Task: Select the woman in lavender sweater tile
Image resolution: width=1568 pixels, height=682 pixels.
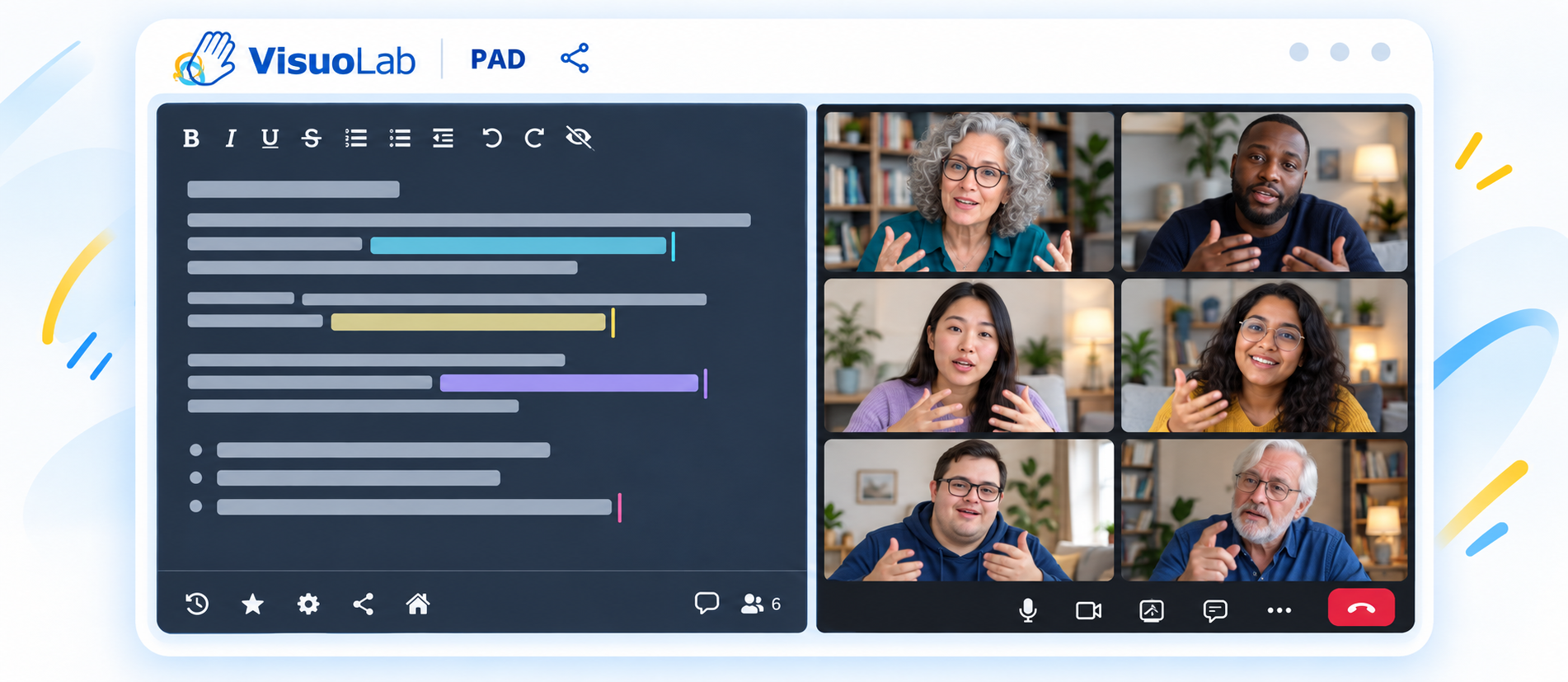Action: click(969, 355)
